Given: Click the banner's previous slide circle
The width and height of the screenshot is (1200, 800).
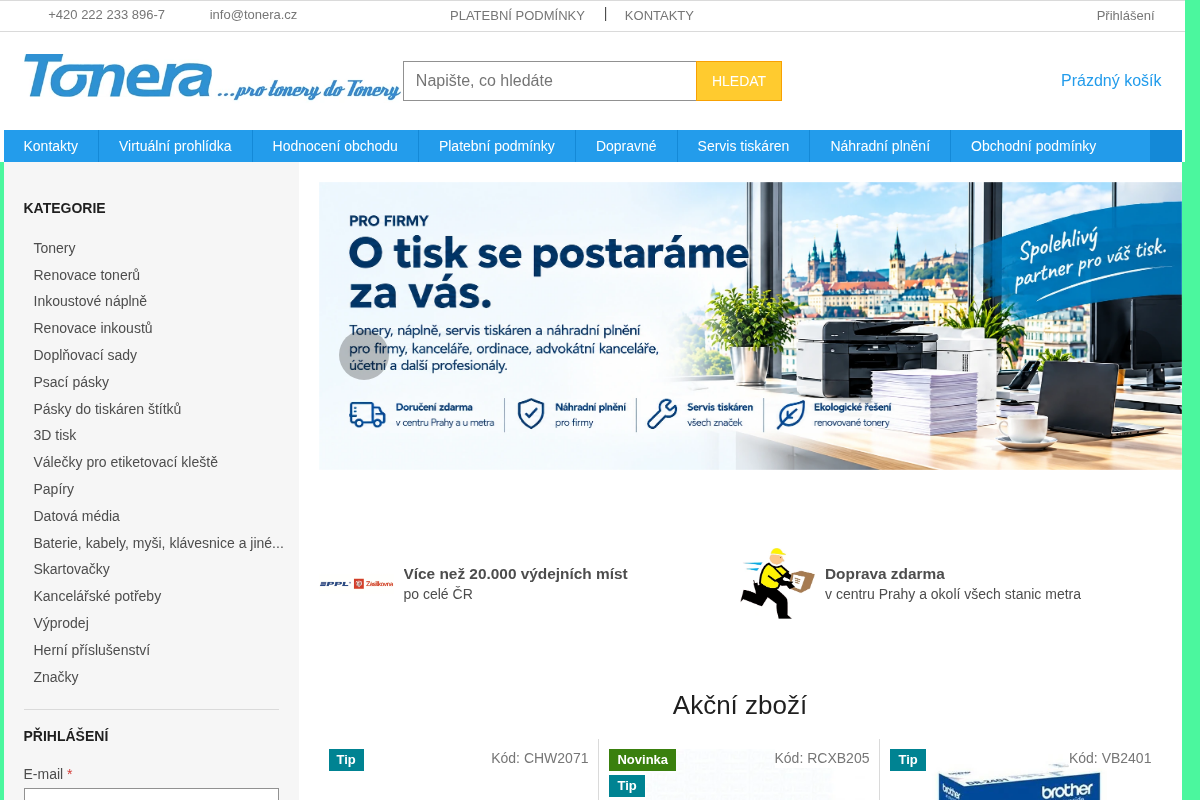Looking at the screenshot, I should (x=364, y=355).
